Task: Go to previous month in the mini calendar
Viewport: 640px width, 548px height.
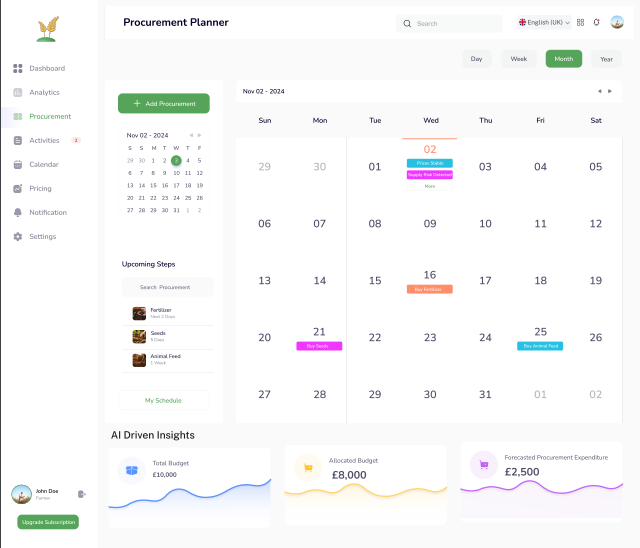Action: 191,135
